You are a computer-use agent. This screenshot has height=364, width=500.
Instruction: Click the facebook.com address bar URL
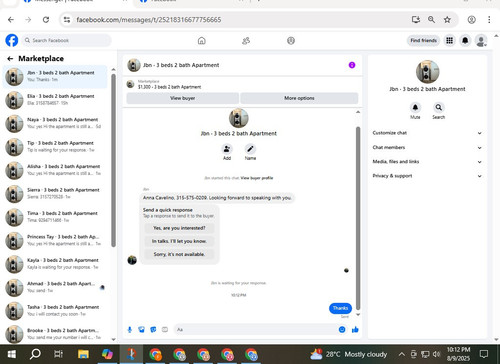(x=149, y=20)
